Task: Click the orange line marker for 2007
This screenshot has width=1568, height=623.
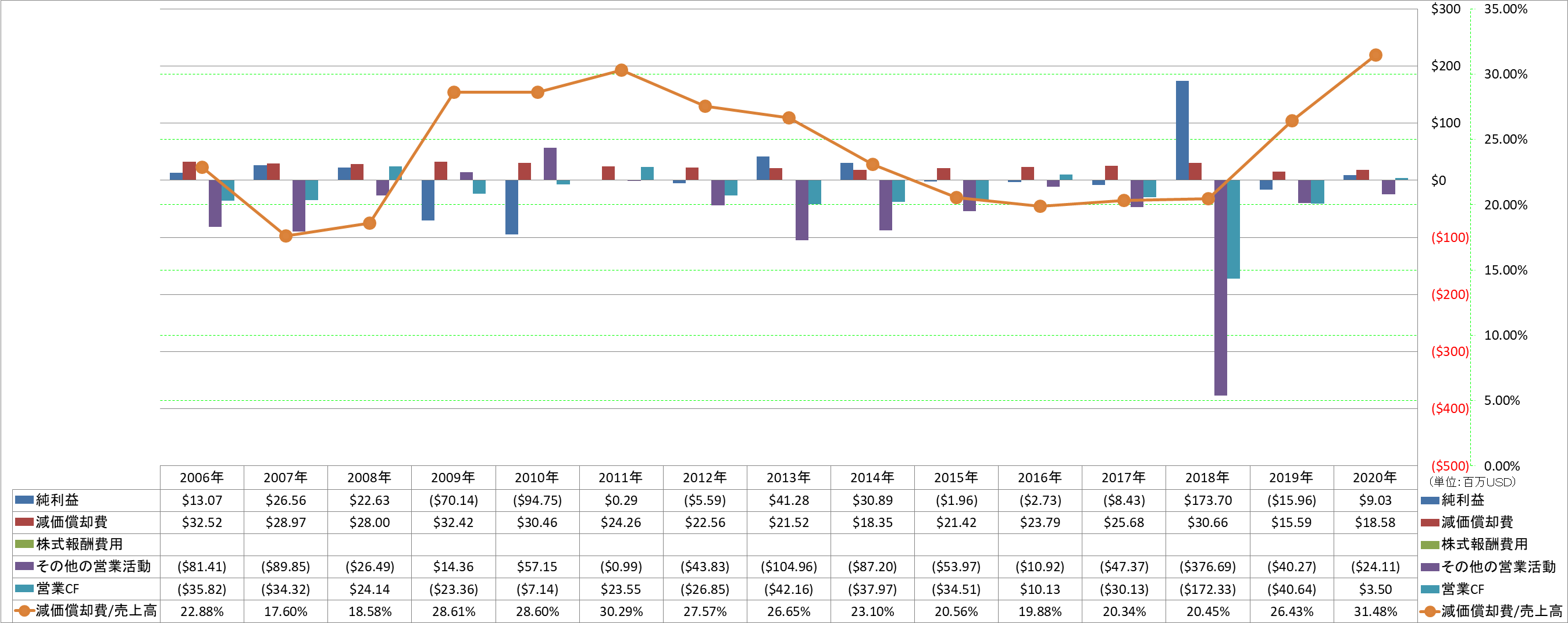Action: pyautogui.click(x=286, y=236)
